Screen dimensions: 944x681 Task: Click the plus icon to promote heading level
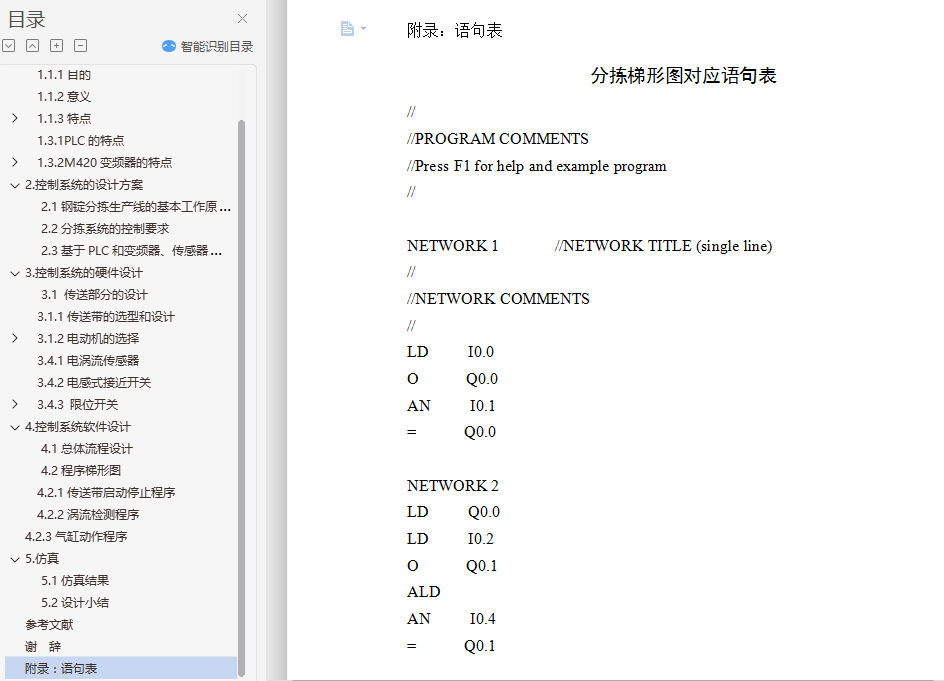[x=57, y=46]
